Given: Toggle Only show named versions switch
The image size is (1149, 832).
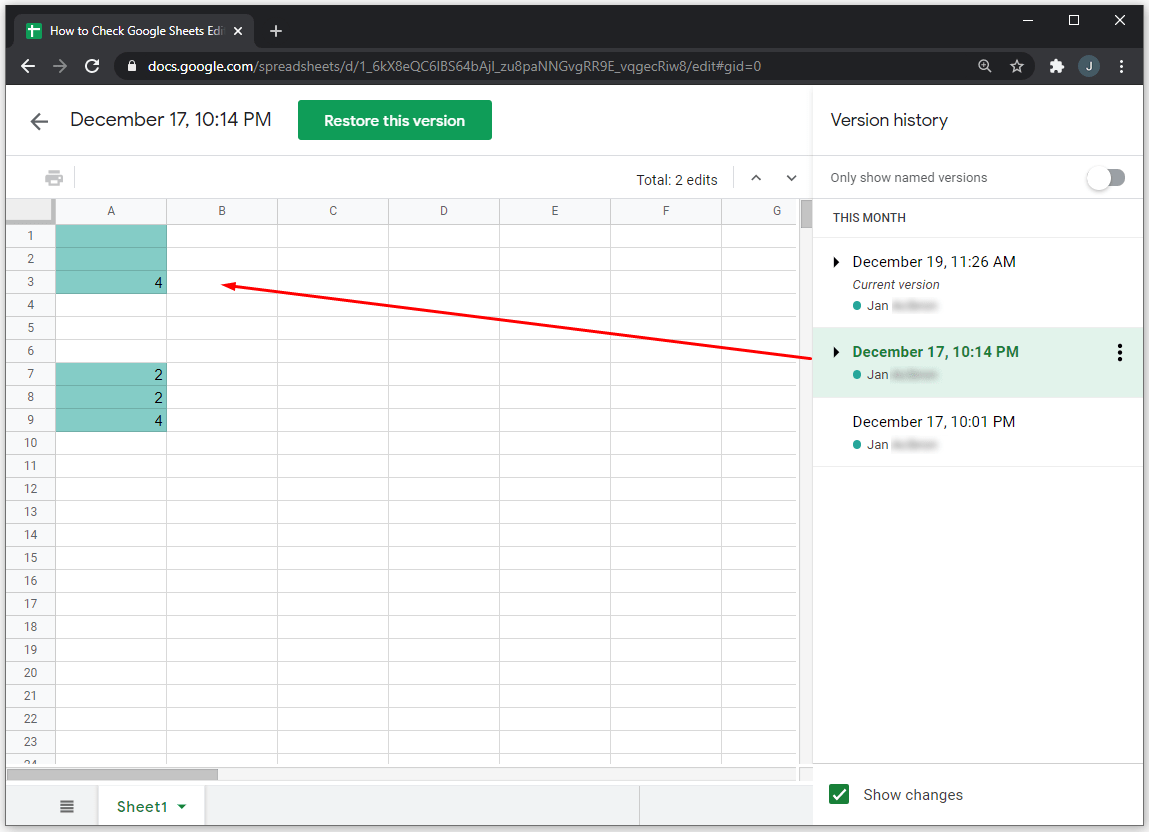Looking at the screenshot, I should tap(1106, 178).
